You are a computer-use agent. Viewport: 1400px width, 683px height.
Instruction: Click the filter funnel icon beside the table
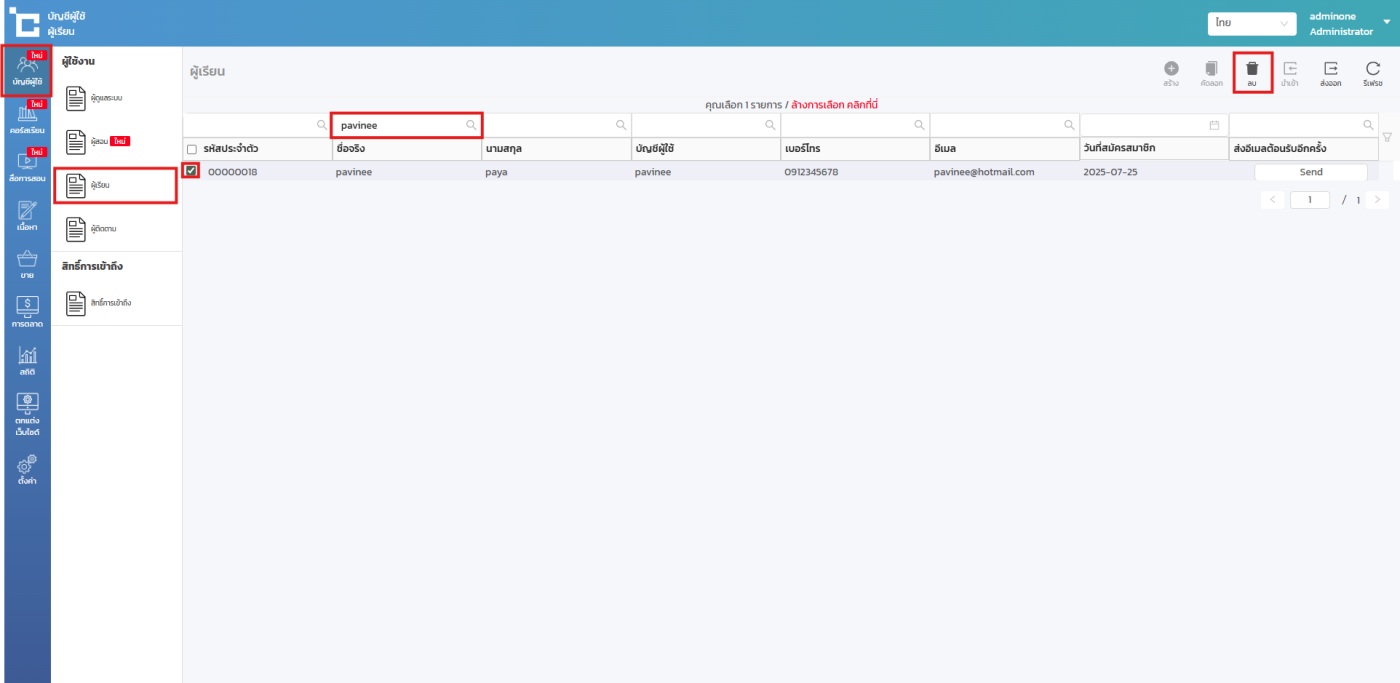[x=1386, y=137]
